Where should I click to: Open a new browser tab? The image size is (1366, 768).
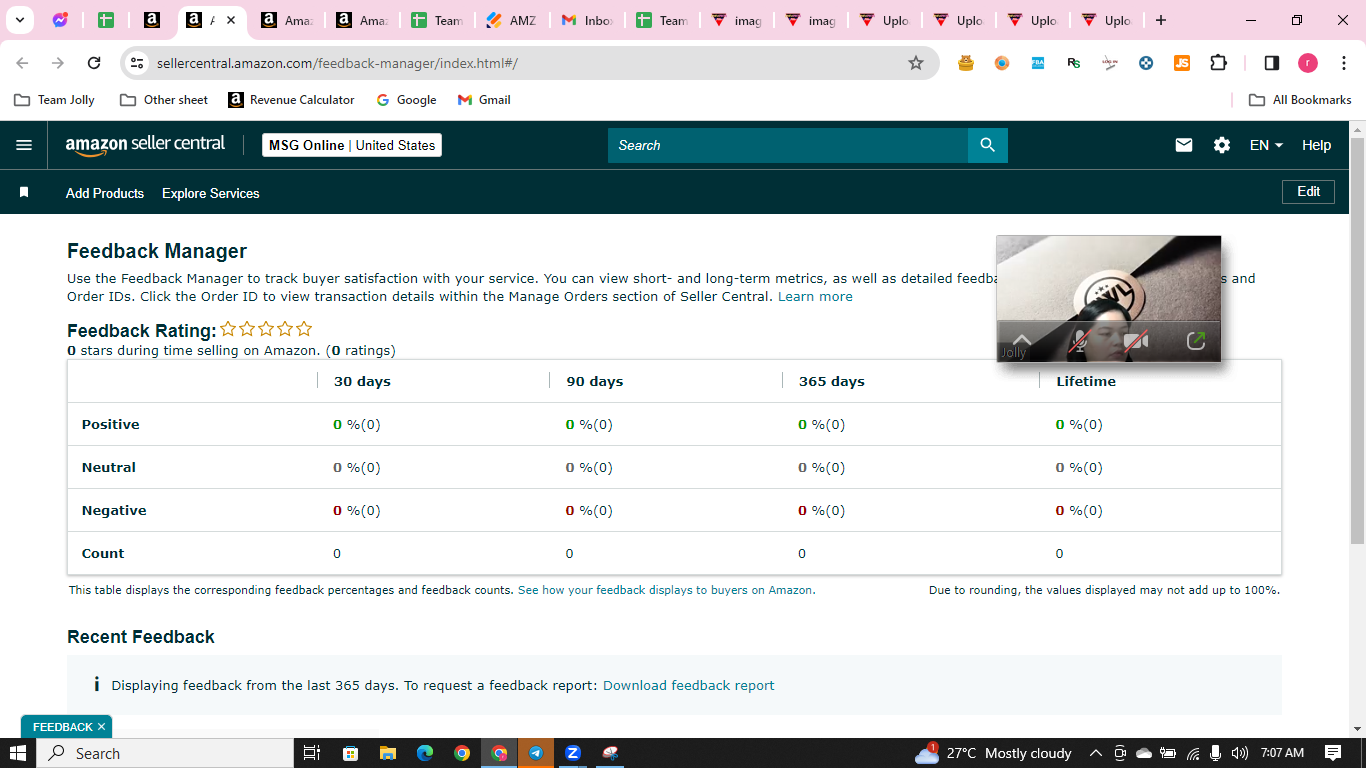(1161, 20)
